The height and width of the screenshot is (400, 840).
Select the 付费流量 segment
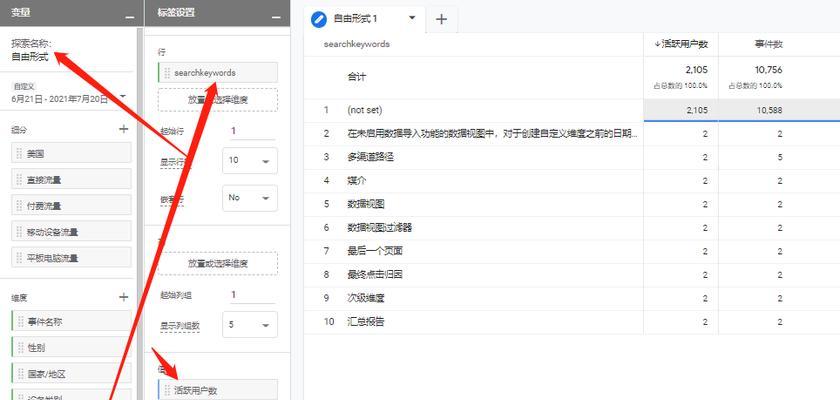click(x=71, y=206)
